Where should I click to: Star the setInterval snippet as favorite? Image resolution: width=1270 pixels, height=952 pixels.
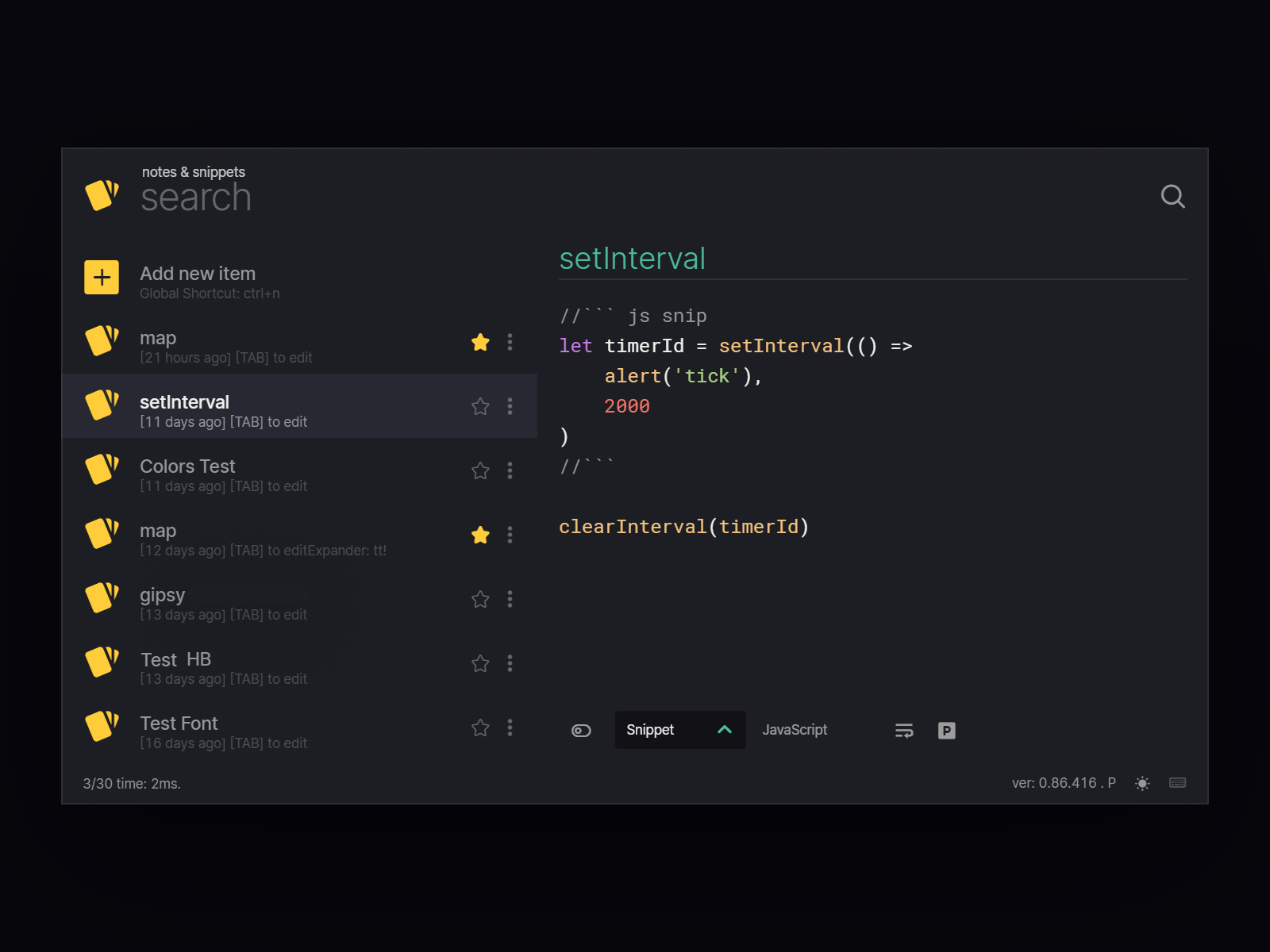pos(479,405)
